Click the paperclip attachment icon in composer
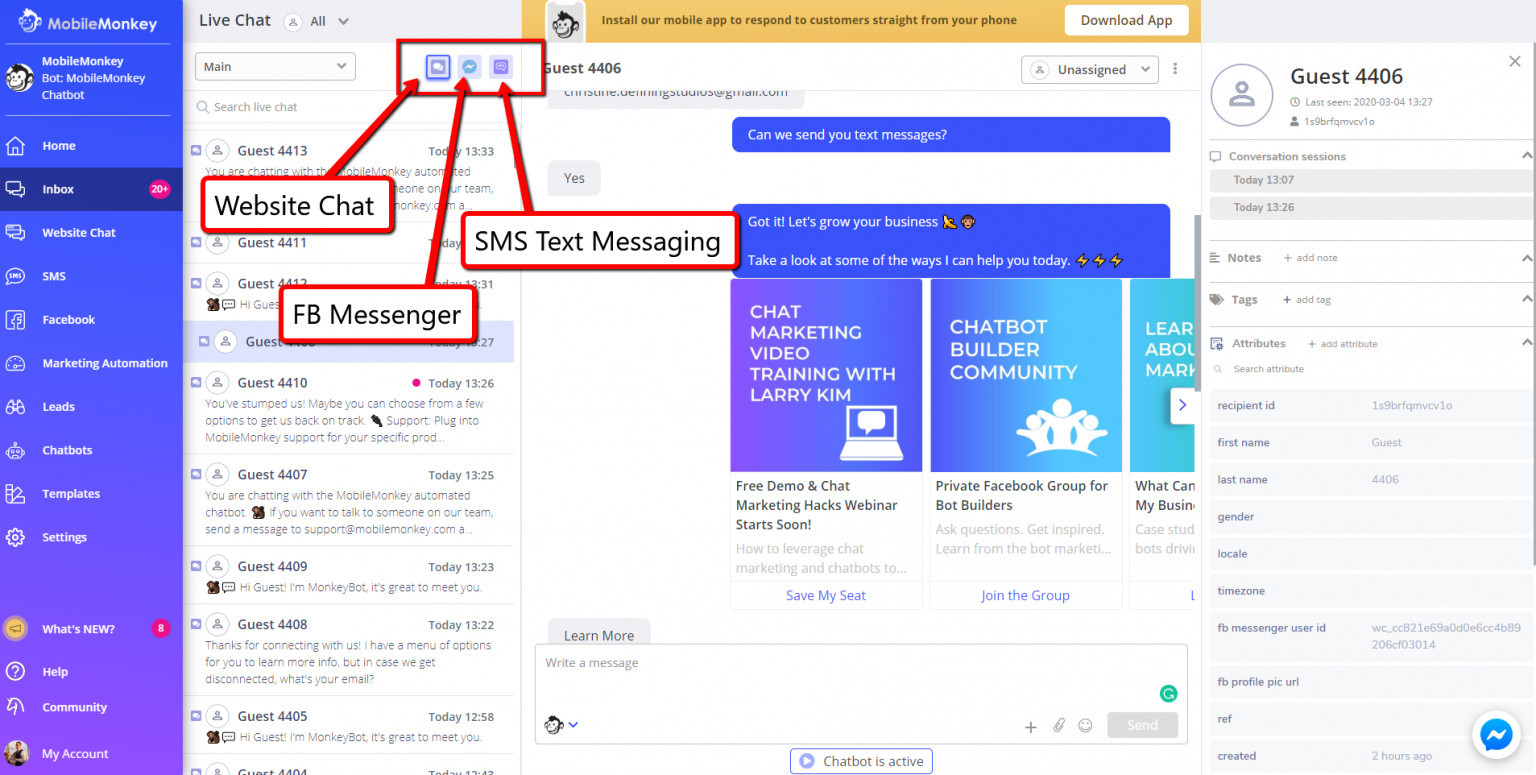Viewport: 1536px width, 775px height. [1059, 726]
